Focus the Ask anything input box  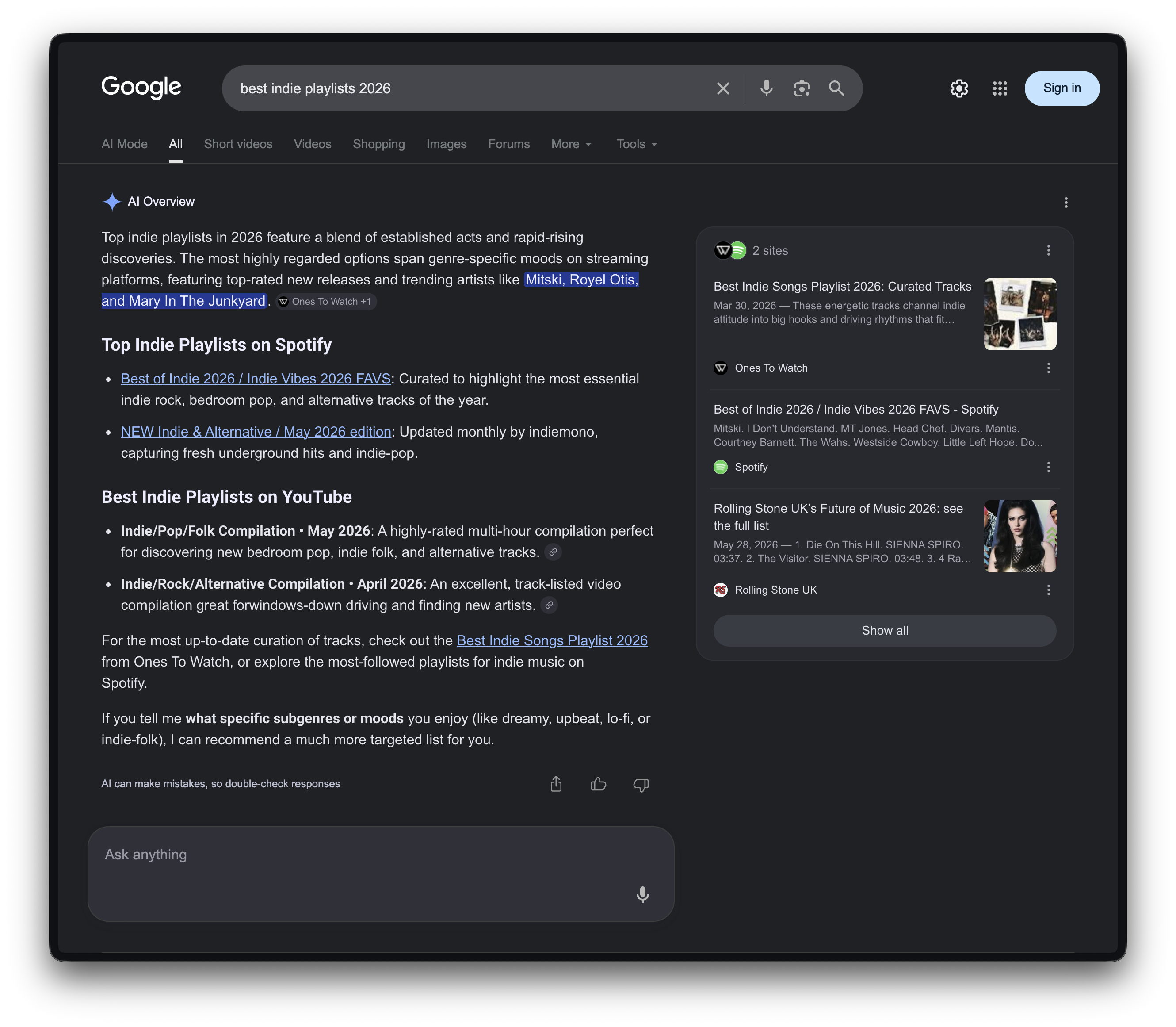380,874
